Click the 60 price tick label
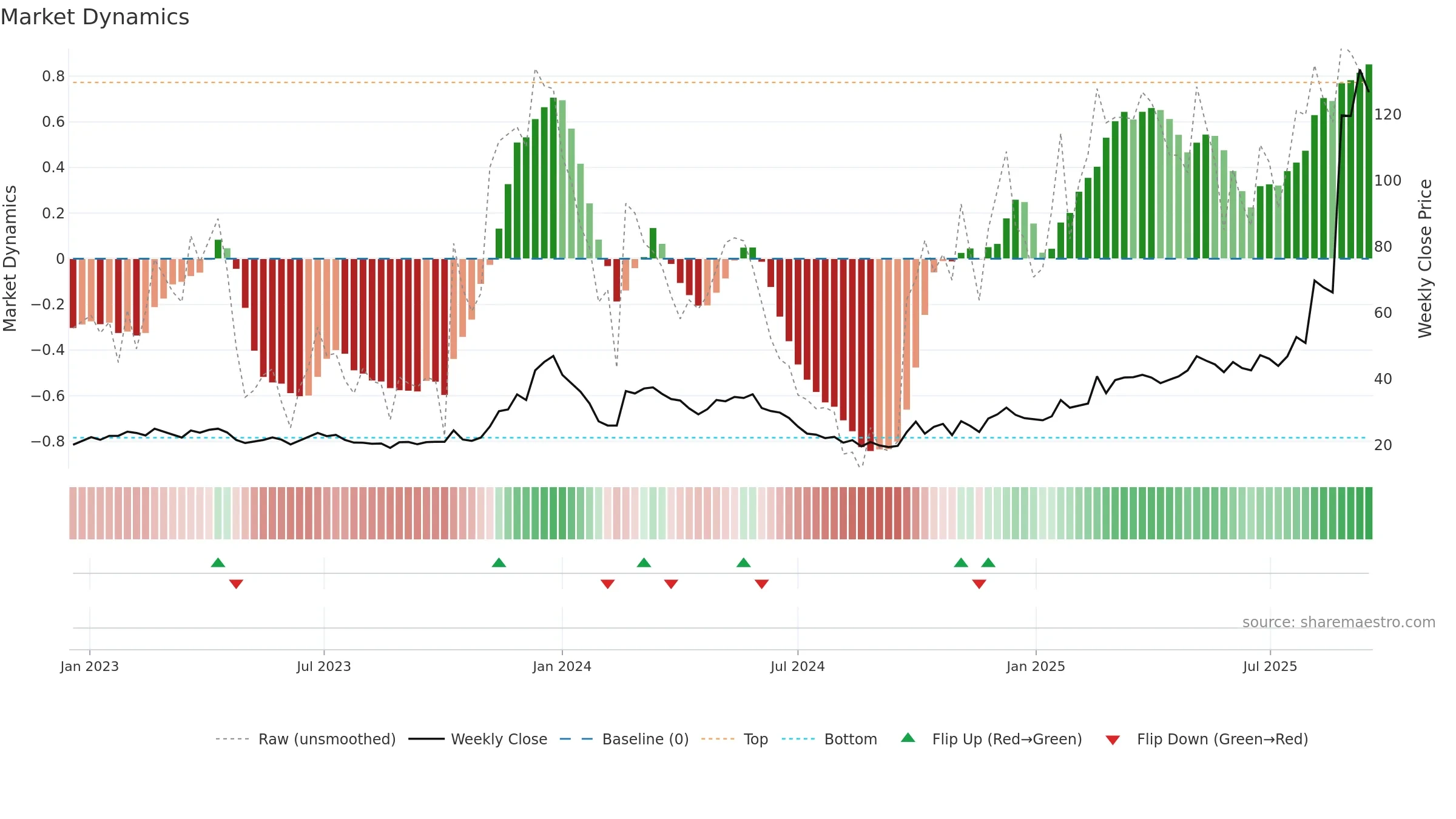This screenshot has width=1456, height=819. (1383, 312)
